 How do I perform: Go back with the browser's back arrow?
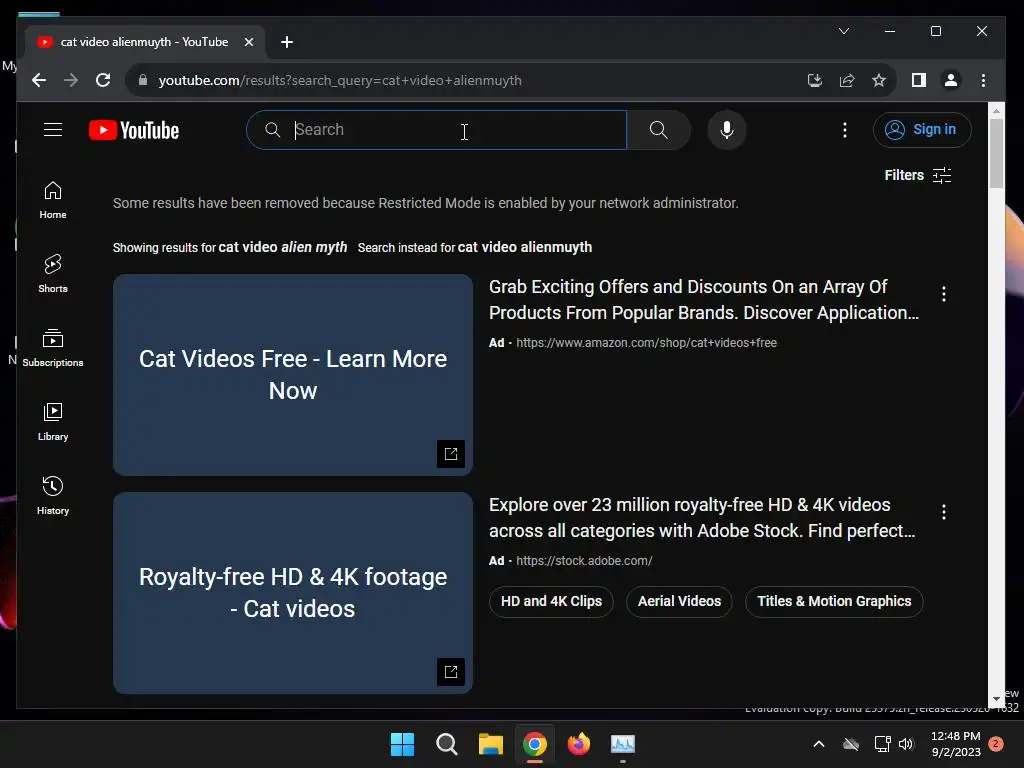pos(39,80)
